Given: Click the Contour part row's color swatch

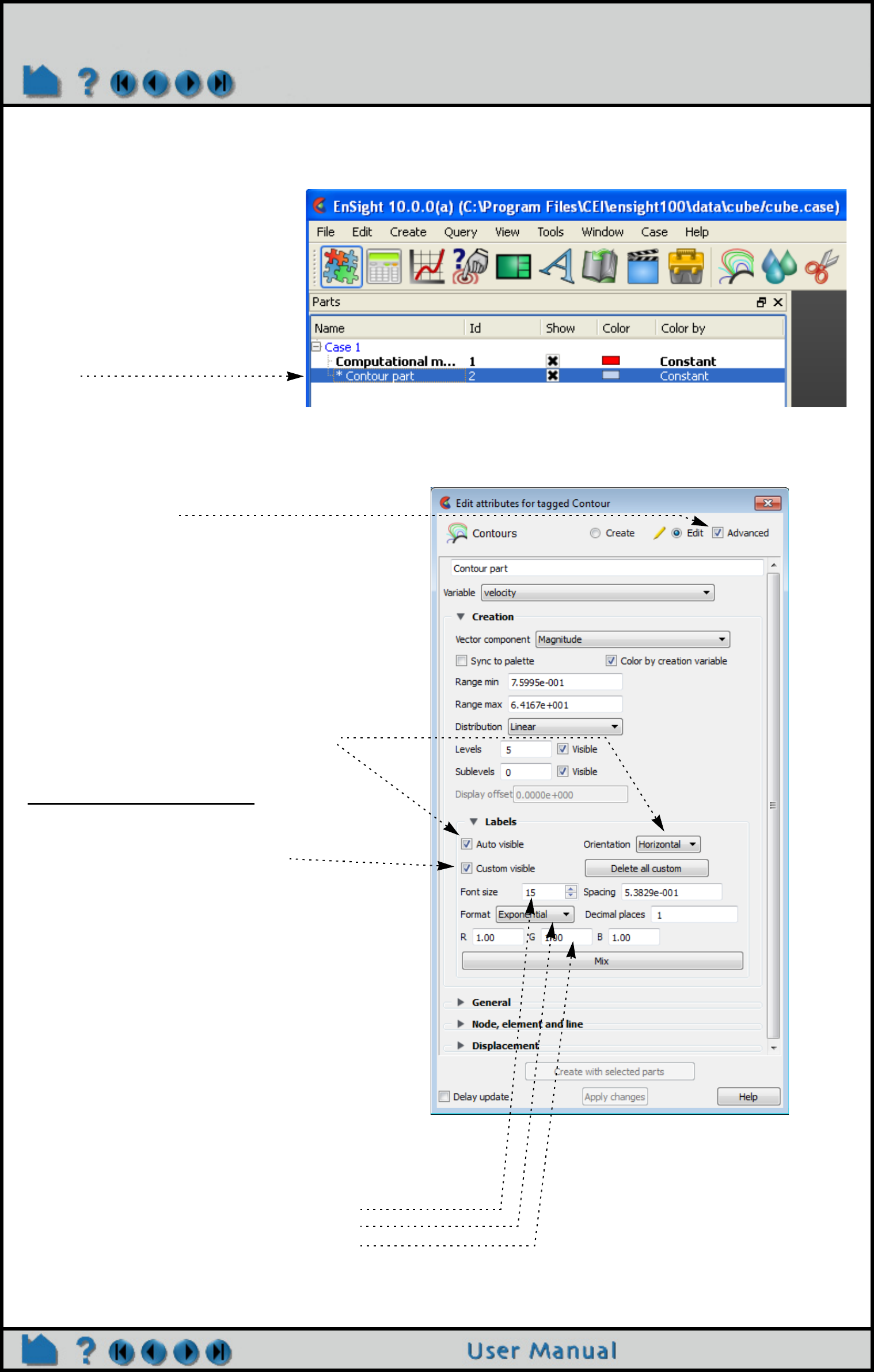Looking at the screenshot, I should click(611, 376).
